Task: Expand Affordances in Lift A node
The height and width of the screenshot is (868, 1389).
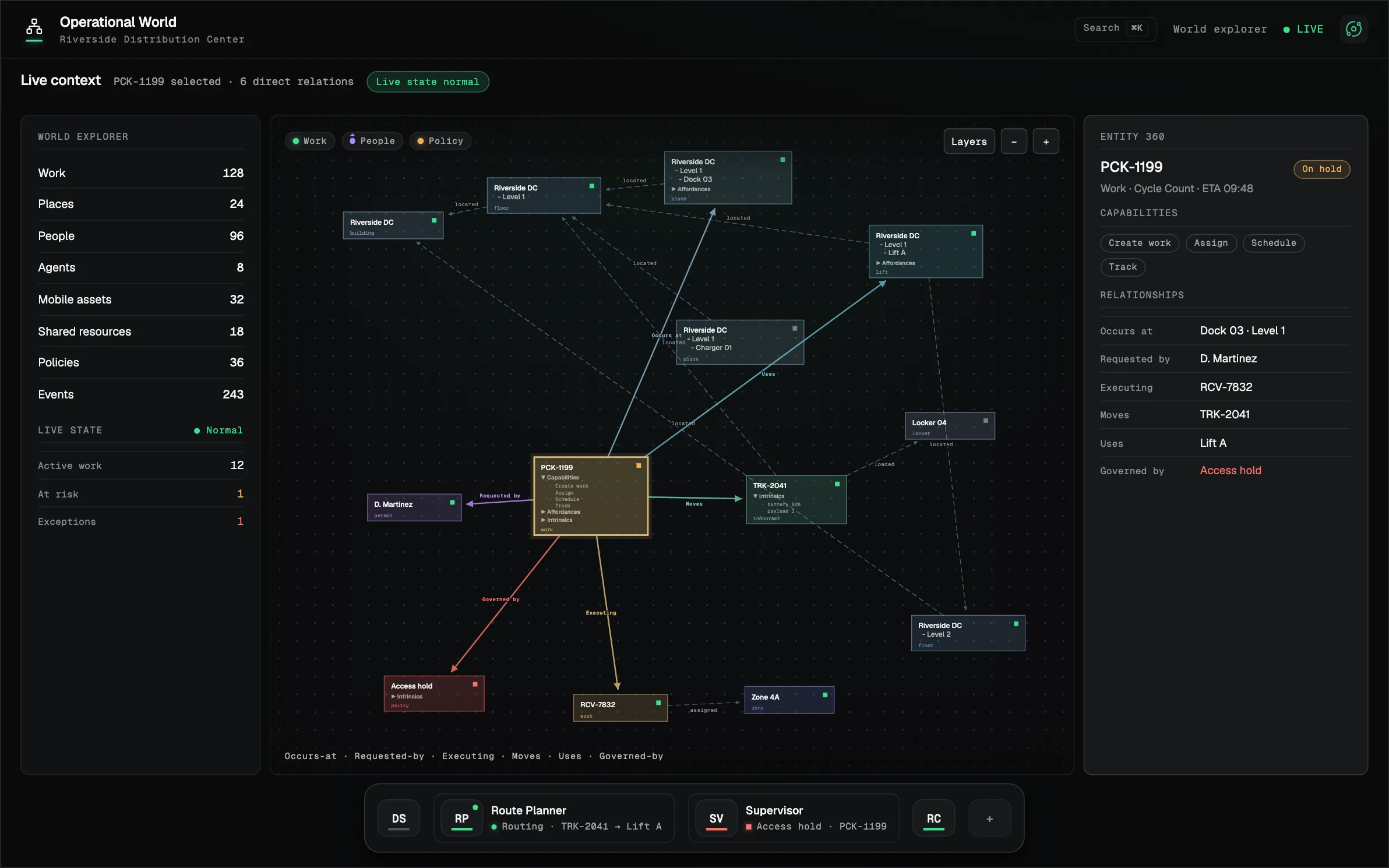Action: 896,263
